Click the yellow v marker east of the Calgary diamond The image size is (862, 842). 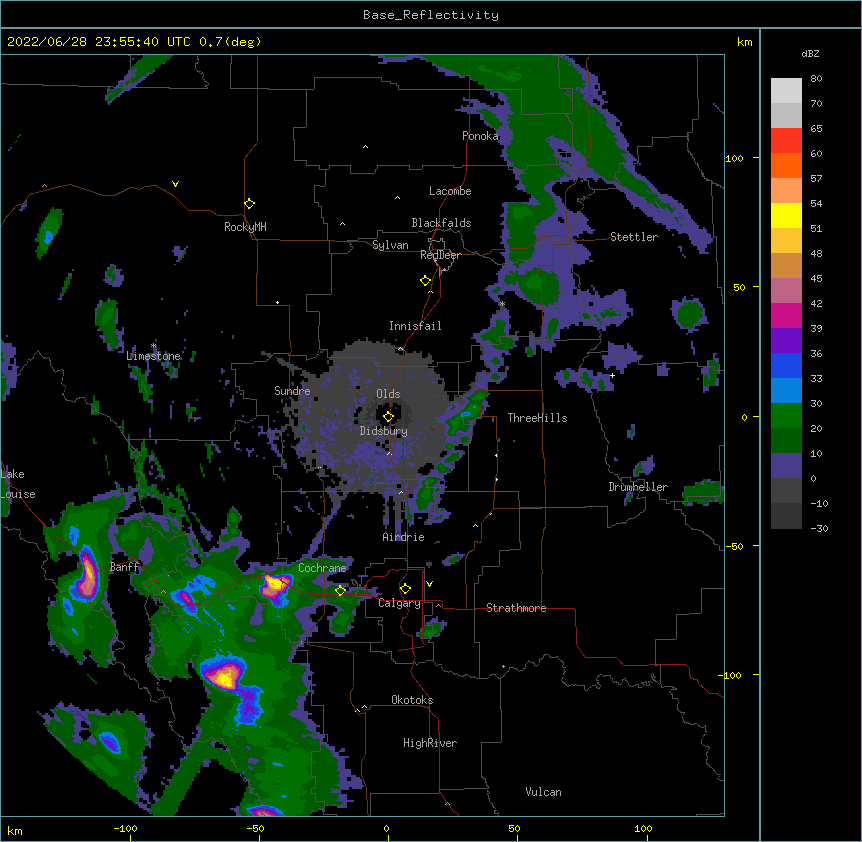click(x=429, y=584)
